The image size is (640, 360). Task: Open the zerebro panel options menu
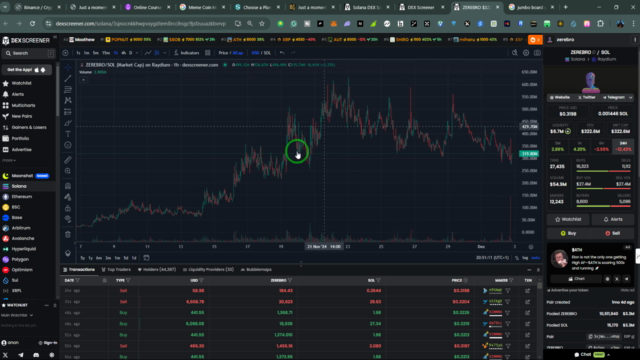(634, 40)
